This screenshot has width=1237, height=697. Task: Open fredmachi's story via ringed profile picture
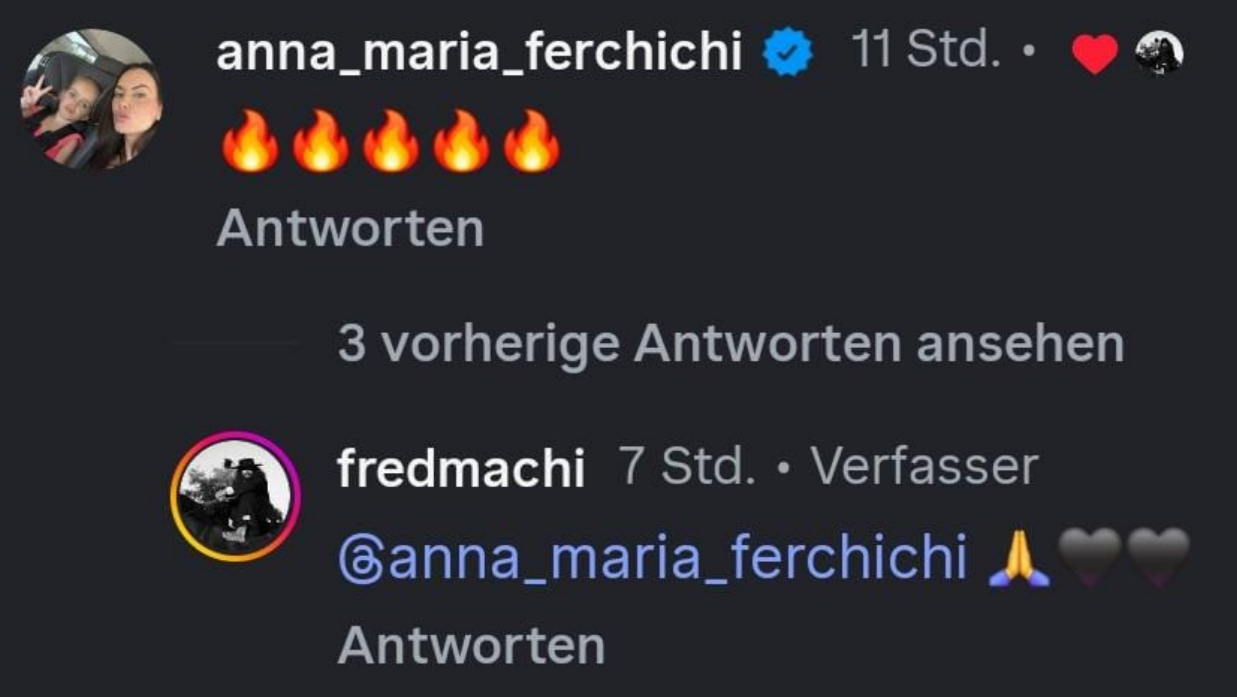click(x=236, y=497)
